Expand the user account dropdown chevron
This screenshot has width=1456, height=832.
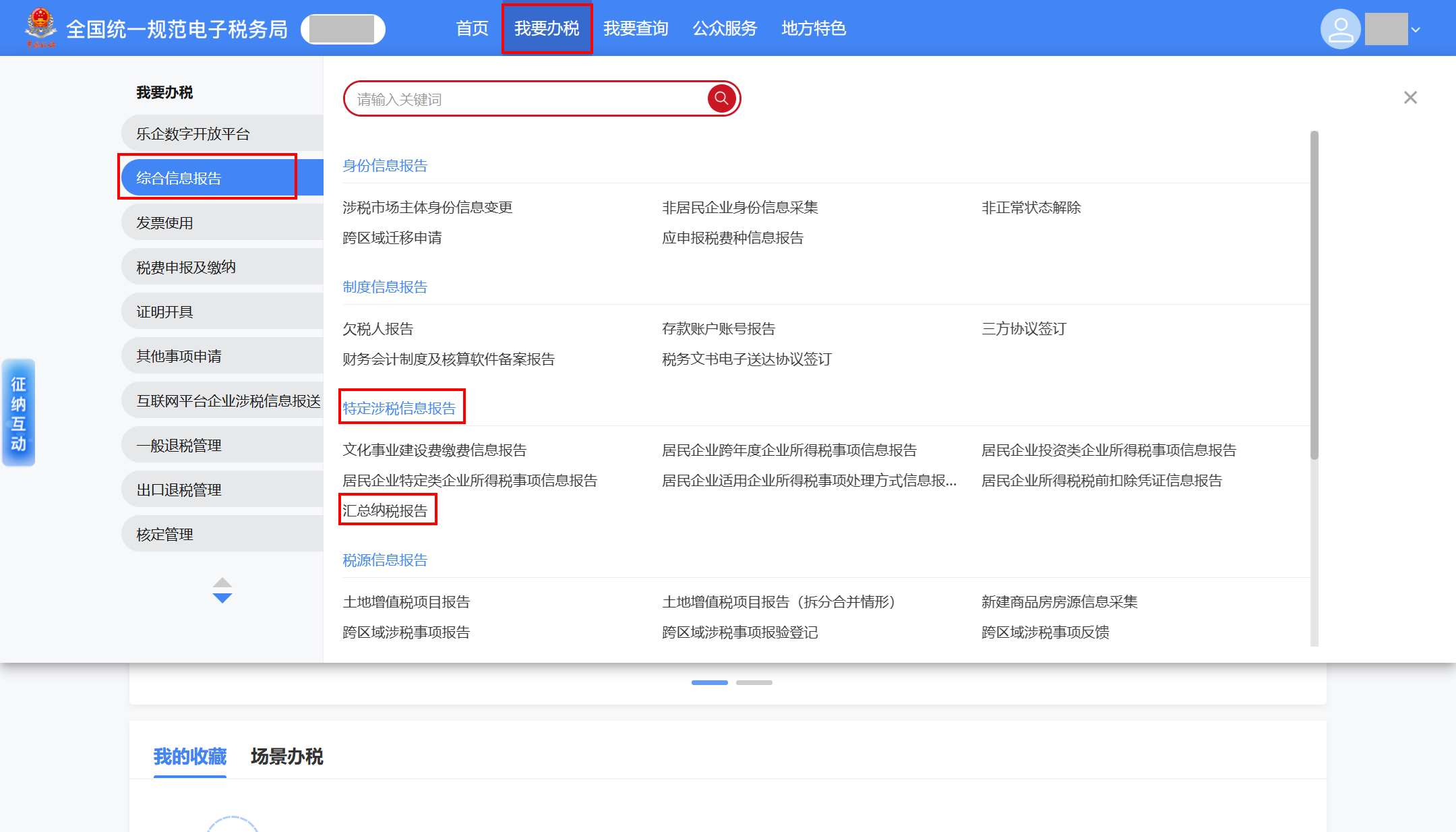click(x=1416, y=30)
